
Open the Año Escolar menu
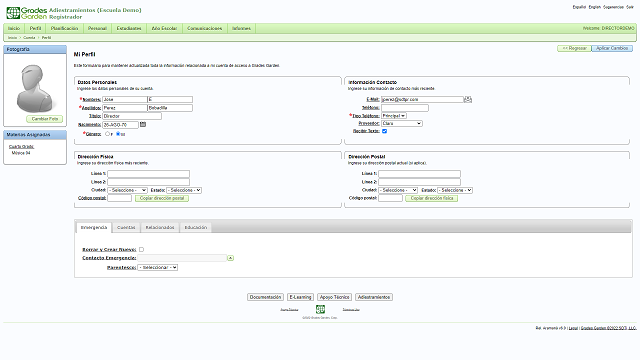coord(164,28)
